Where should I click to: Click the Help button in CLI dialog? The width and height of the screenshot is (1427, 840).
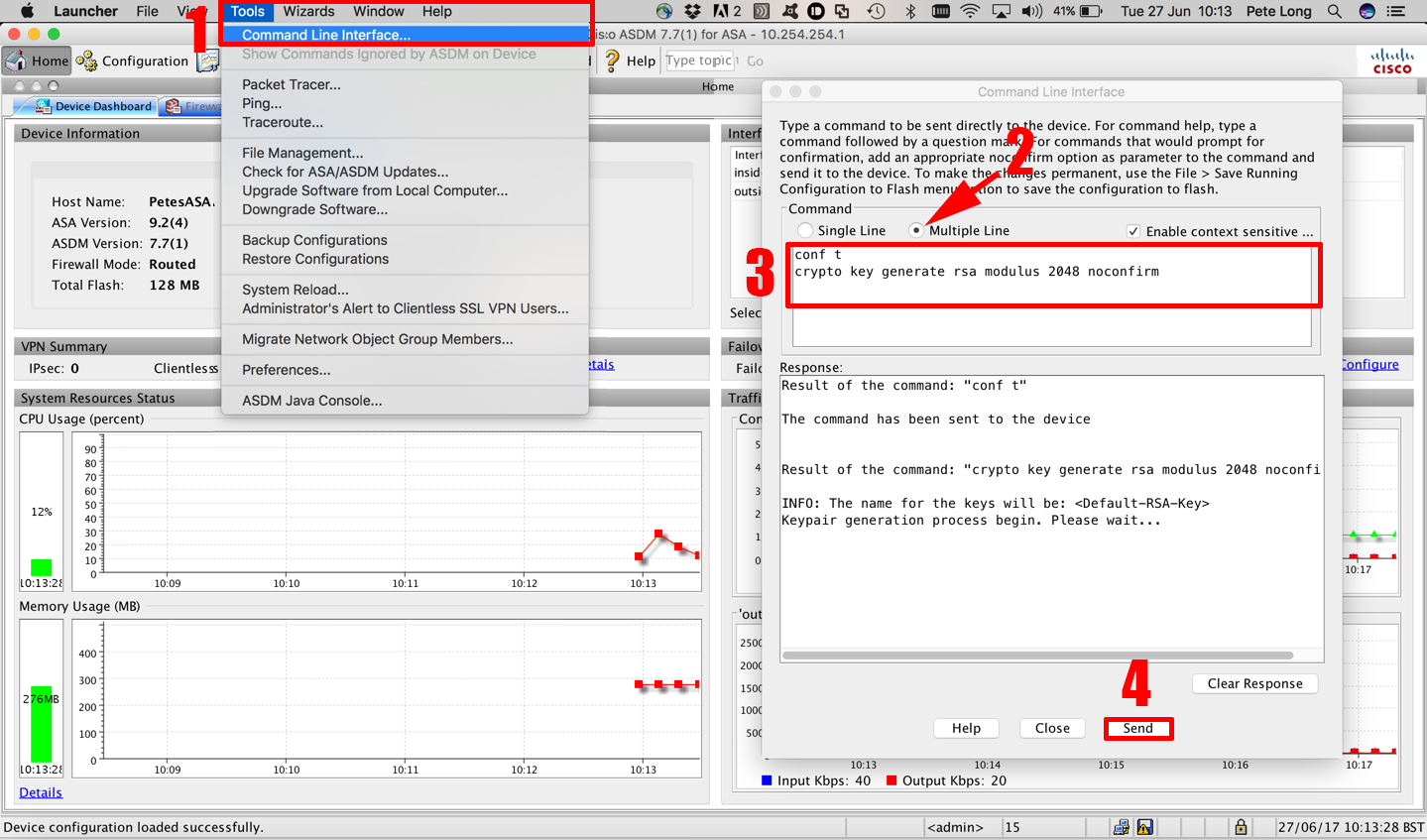[966, 728]
